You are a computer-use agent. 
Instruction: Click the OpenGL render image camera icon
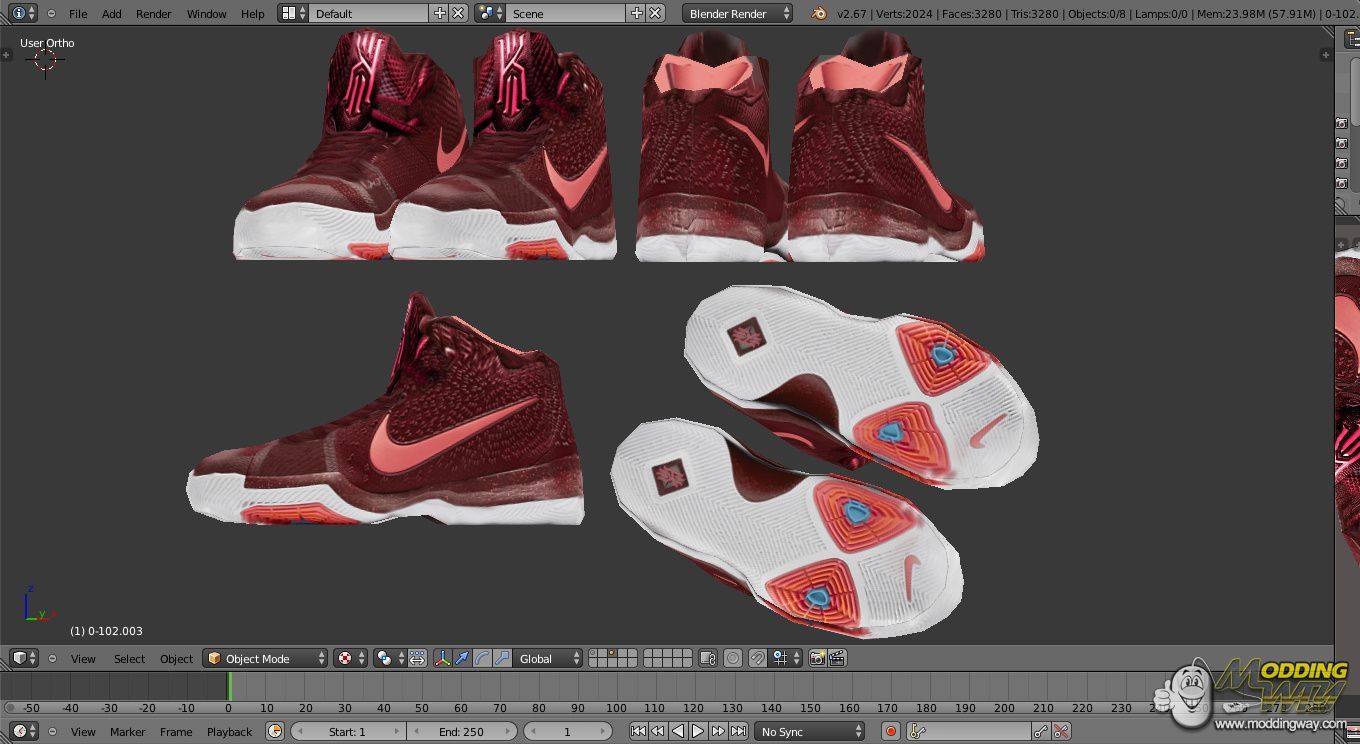(817, 658)
